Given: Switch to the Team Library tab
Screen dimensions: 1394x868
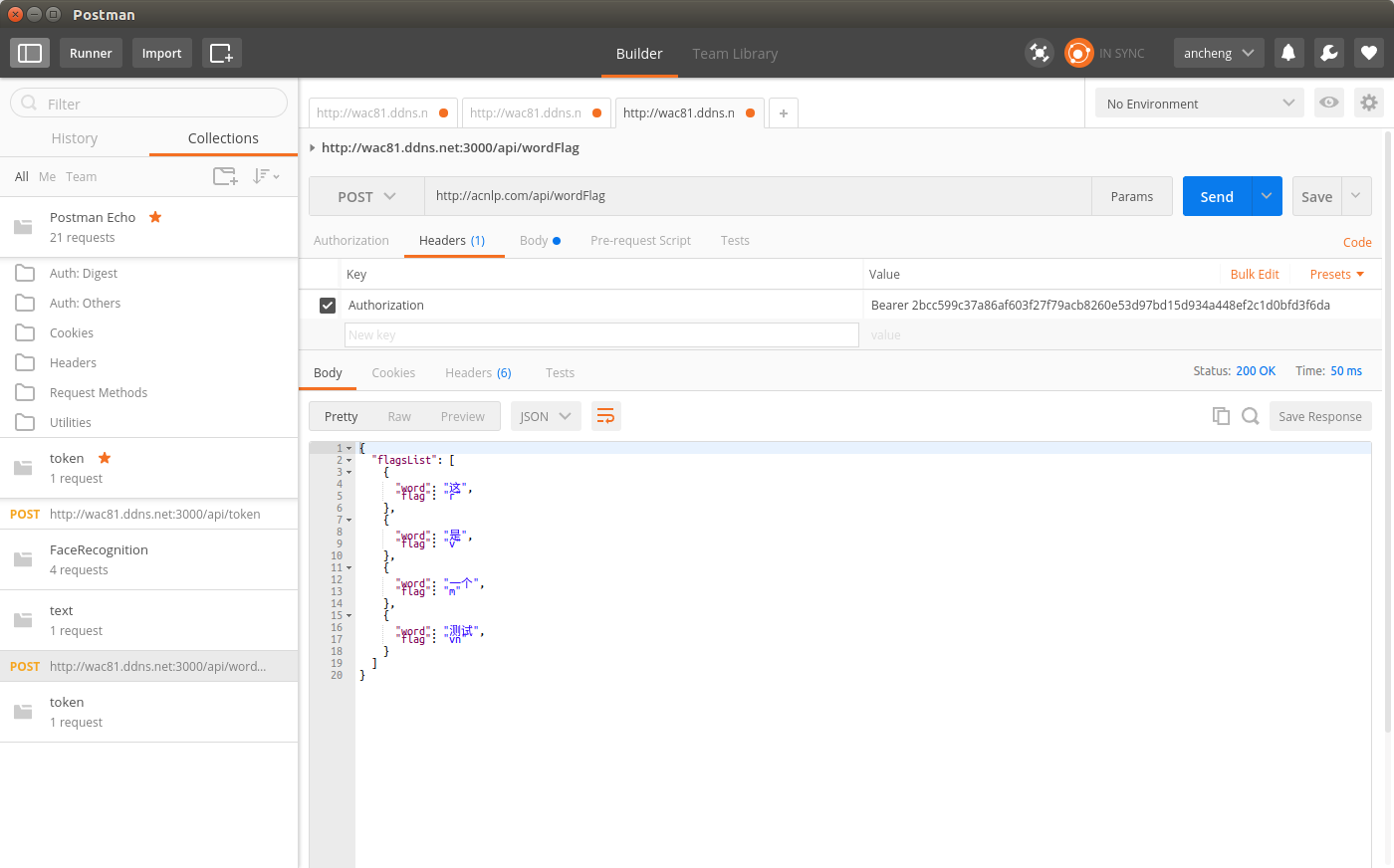Looking at the screenshot, I should tap(735, 54).
